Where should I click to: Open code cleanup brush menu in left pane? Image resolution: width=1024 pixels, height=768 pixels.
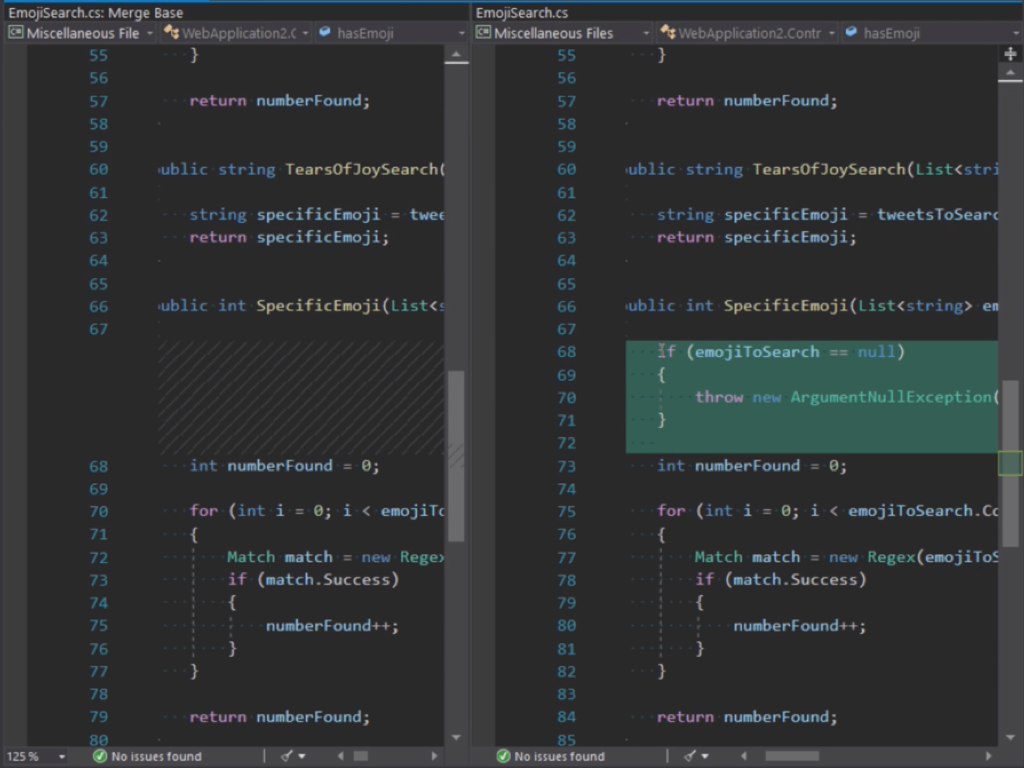293,756
